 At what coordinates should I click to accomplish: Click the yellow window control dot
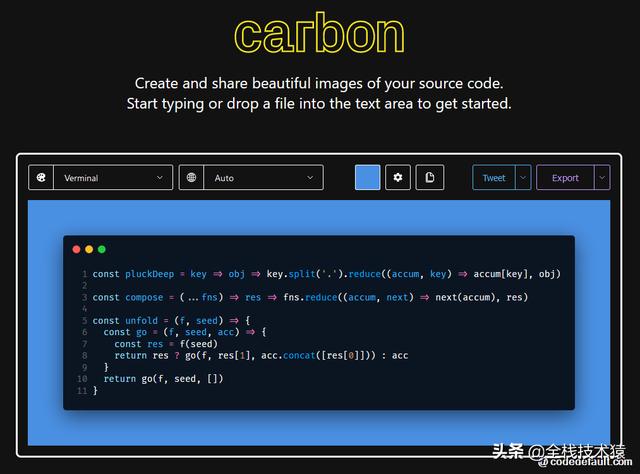(89, 249)
